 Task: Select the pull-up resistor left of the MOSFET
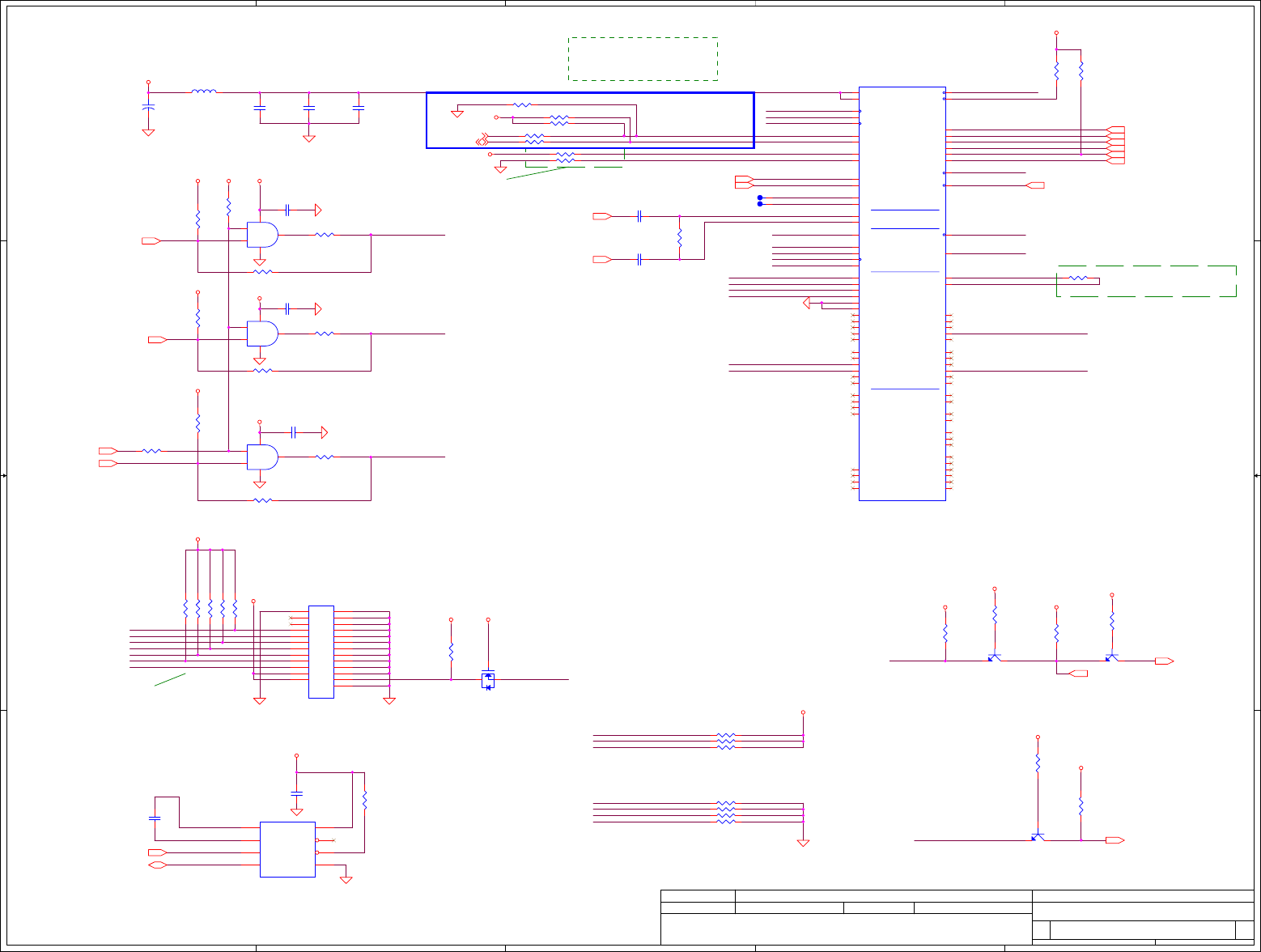click(x=451, y=650)
